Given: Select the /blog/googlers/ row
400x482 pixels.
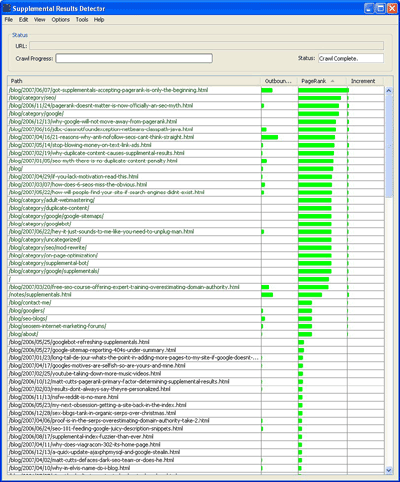Looking at the screenshot, I should (x=196, y=310).
